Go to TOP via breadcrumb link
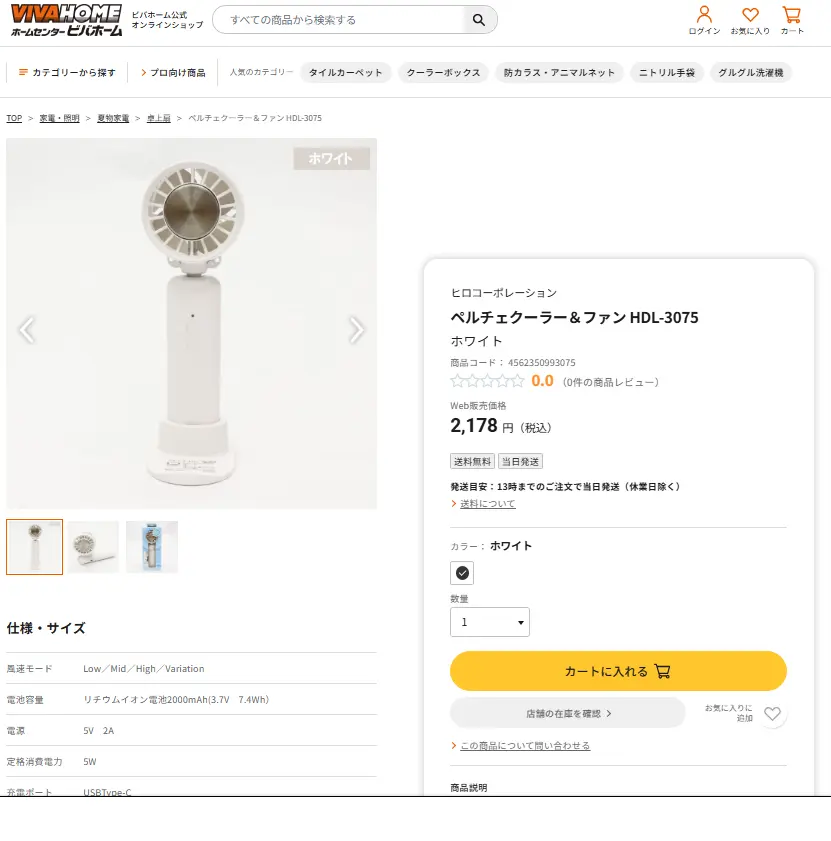Screen dimensions: 831x841 [x=14, y=118]
